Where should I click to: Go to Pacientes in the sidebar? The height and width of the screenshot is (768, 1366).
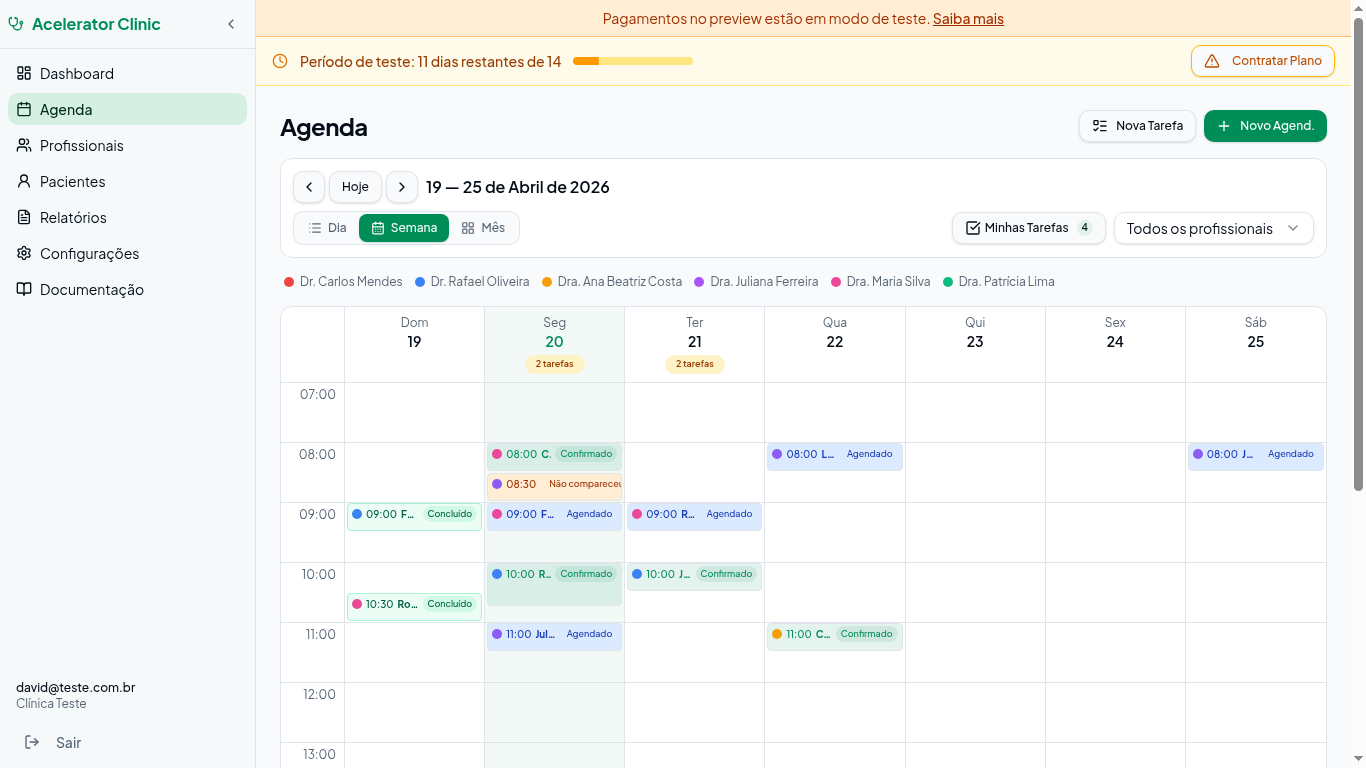tap(127, 181)
